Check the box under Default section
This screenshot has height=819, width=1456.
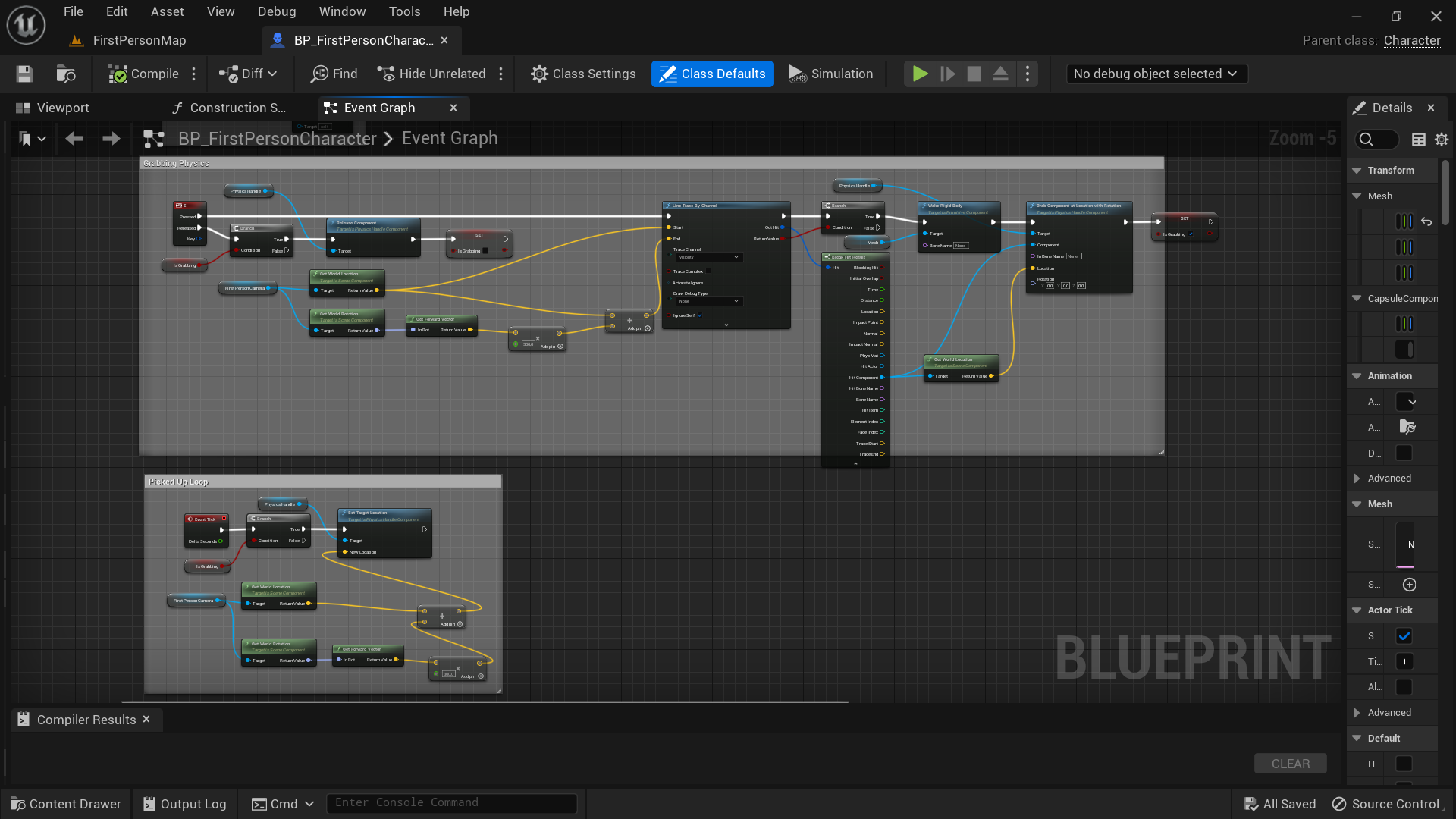(1404, 764)
